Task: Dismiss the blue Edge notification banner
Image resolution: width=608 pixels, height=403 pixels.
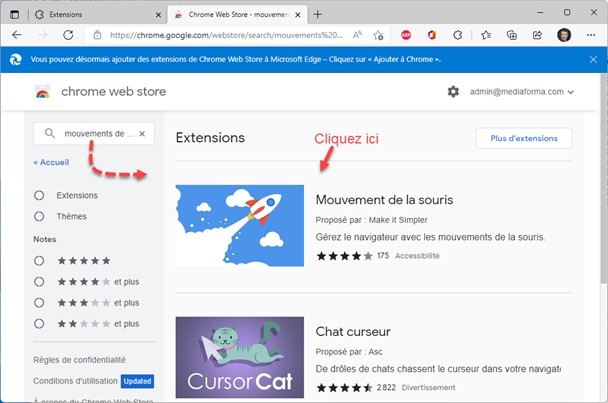Action: coord(591,60)
